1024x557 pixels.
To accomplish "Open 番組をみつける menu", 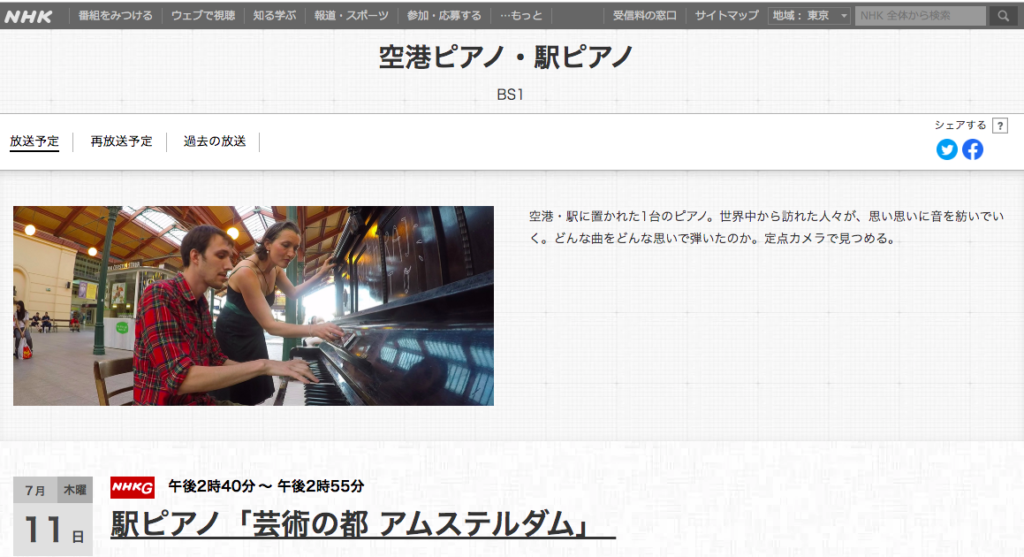I will click(115, 16).
